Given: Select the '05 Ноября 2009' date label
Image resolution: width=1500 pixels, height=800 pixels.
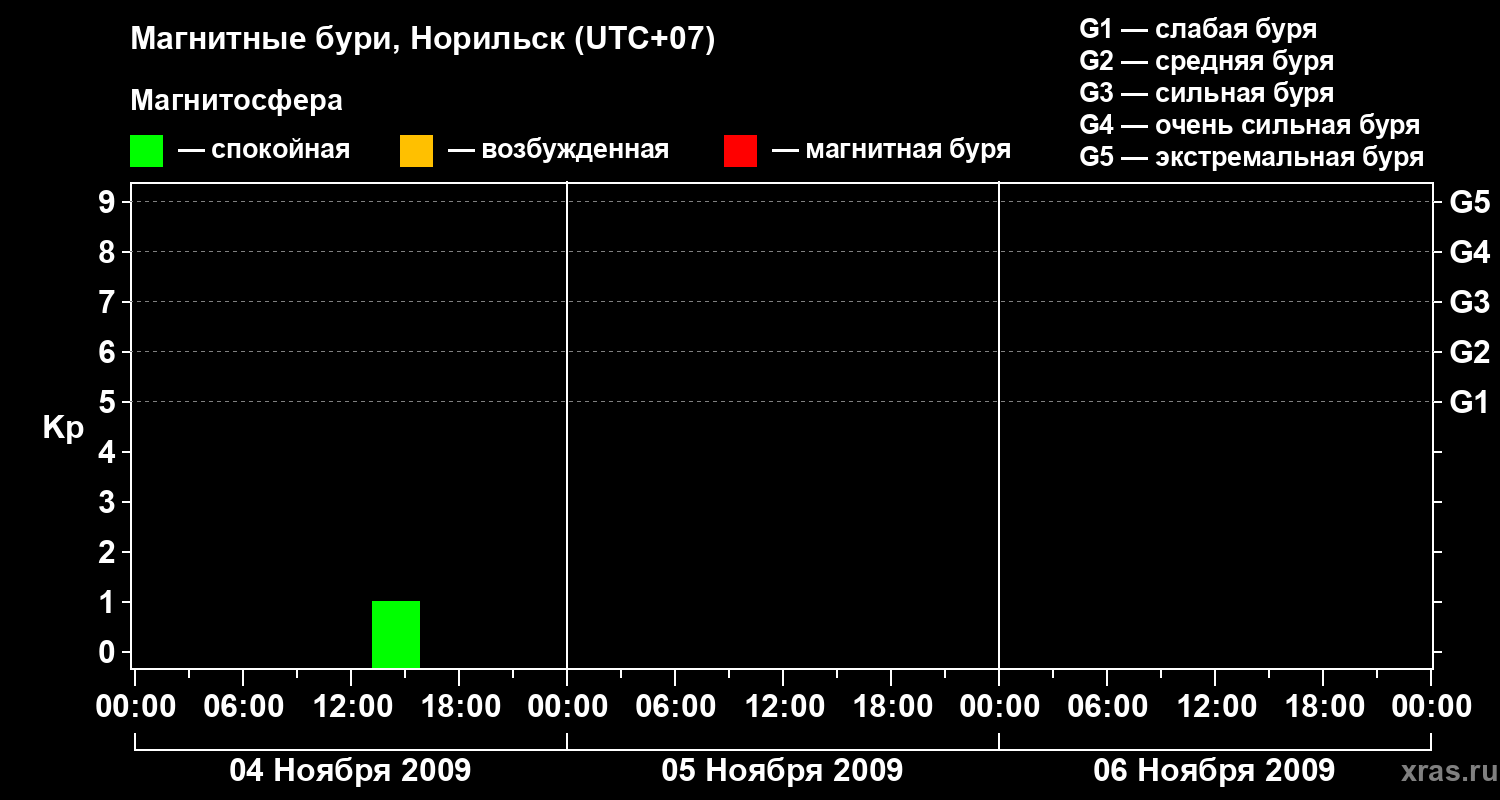Looking at the screenshot, I should tap(782, 770).
